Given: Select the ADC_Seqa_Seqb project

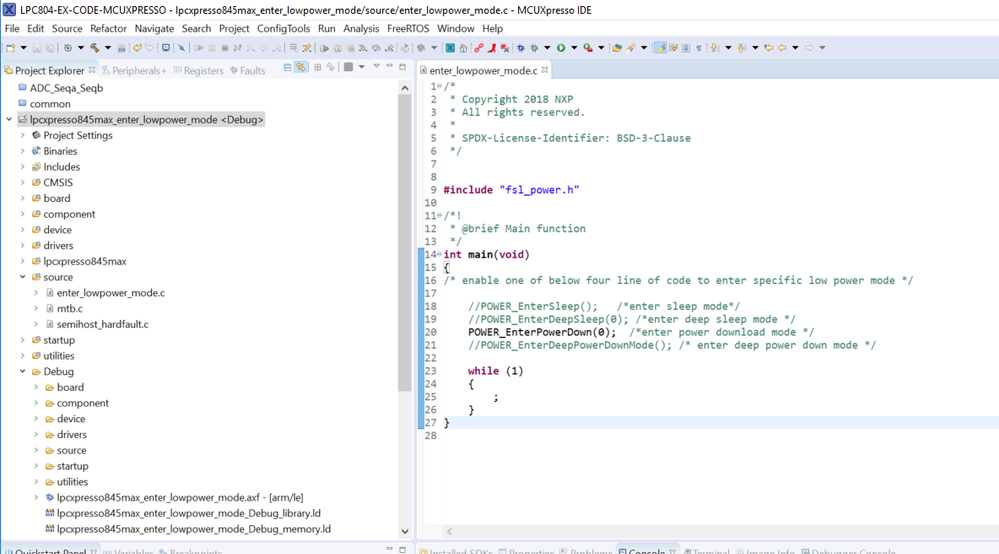Looking at the screenshot, I should tap(66, 88).
